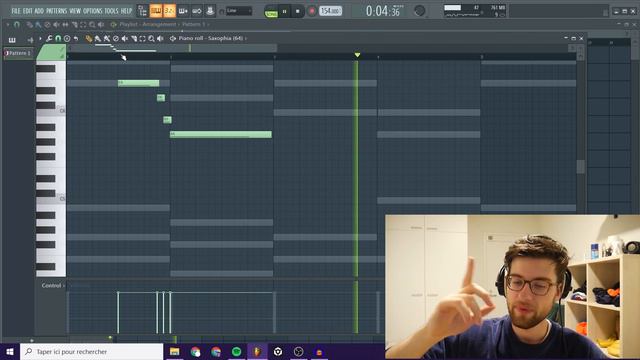The width and height of the screenshot is (640, 360).
Task: Open the Windows Start menu
Action: (x=10, y=351)
